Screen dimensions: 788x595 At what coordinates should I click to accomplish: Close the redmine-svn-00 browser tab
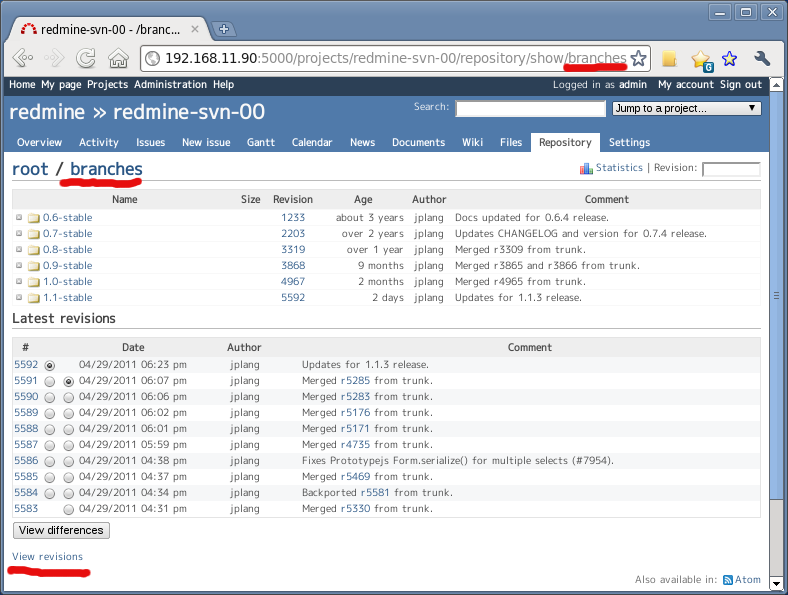[195, 29]
